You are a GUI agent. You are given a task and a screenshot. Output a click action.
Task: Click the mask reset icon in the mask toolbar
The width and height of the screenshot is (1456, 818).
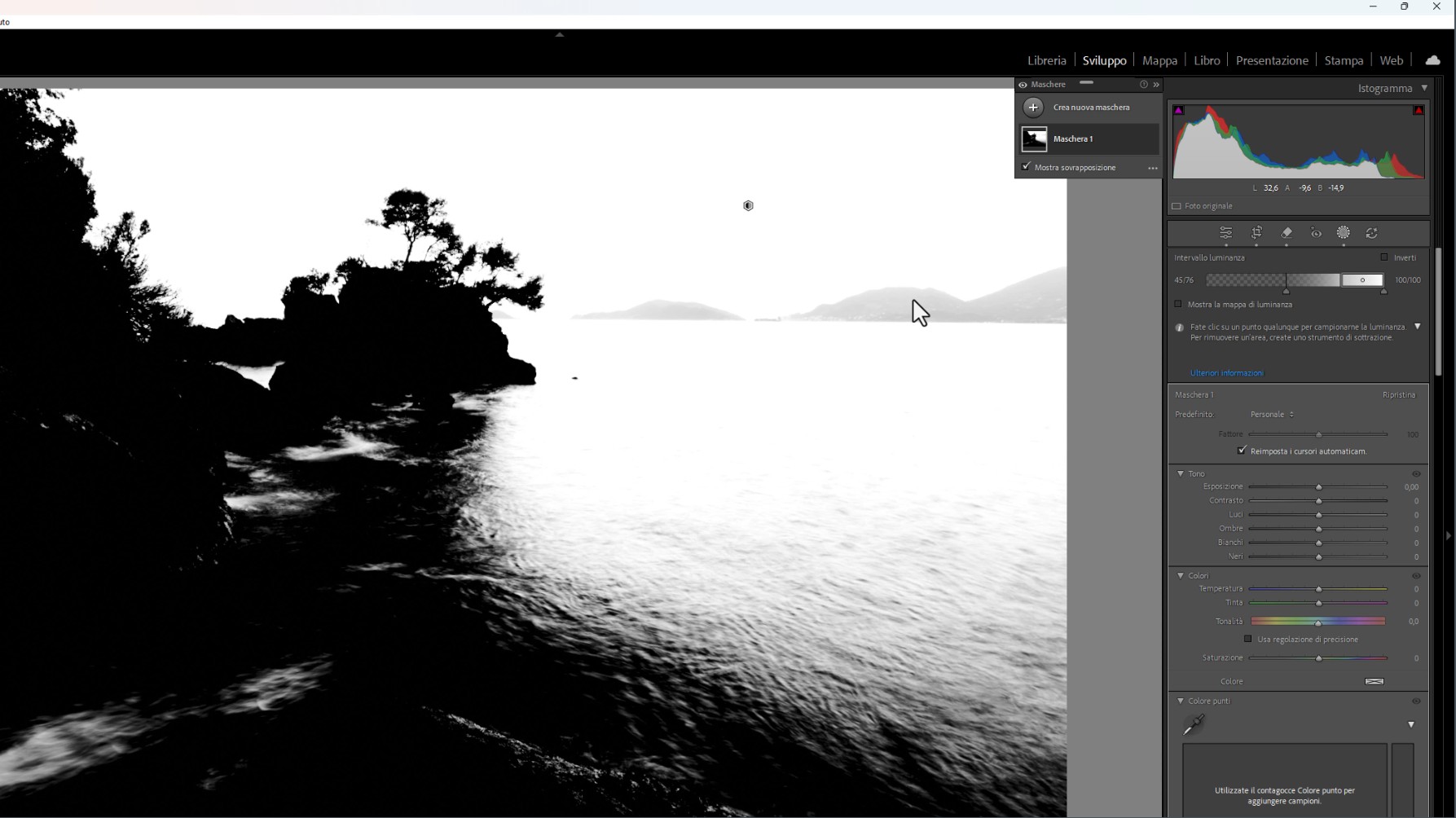click(1372, 233)
